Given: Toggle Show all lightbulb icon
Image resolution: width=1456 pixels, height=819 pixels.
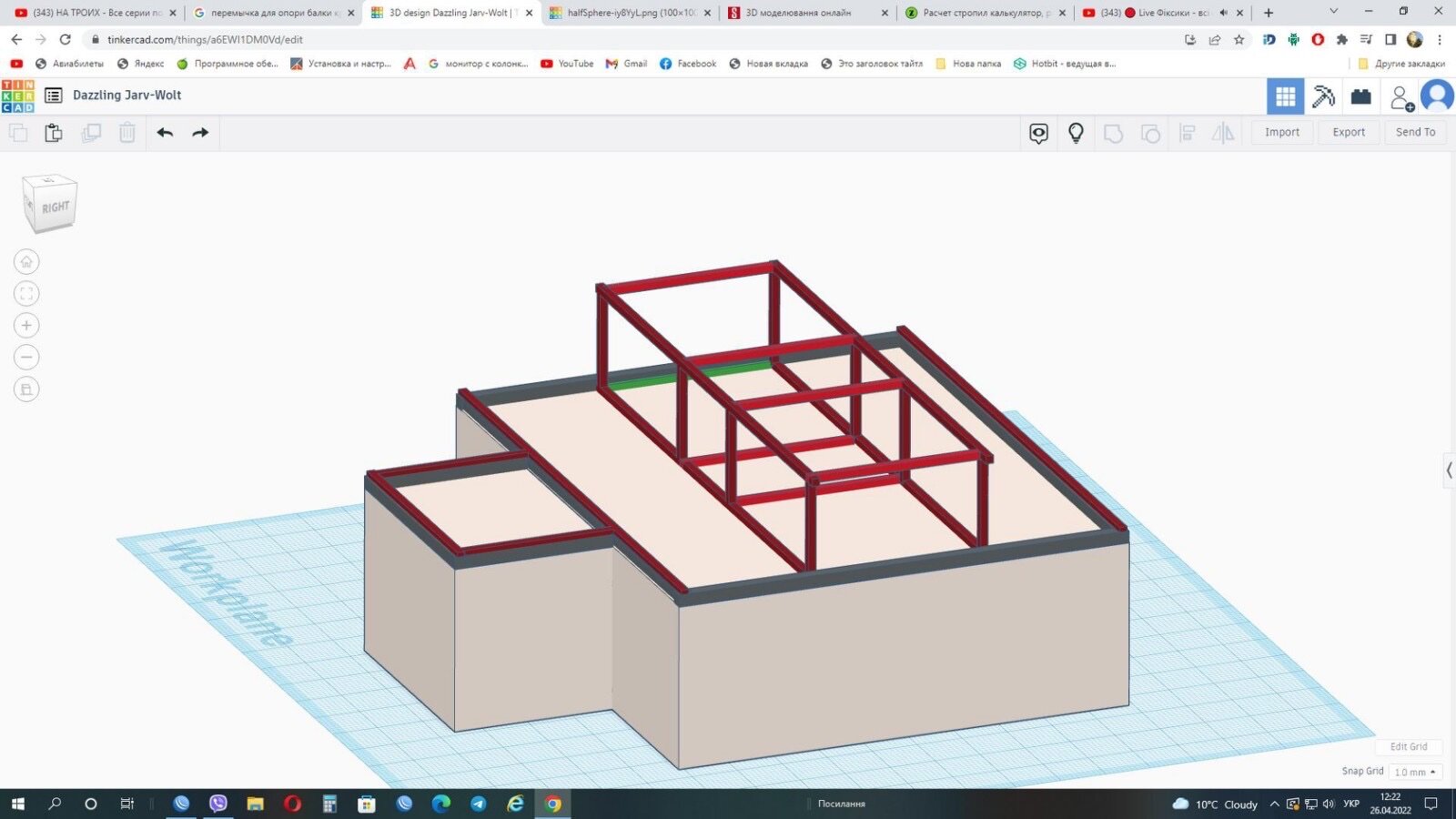Looking at the screenshot, I should 1076,133.
